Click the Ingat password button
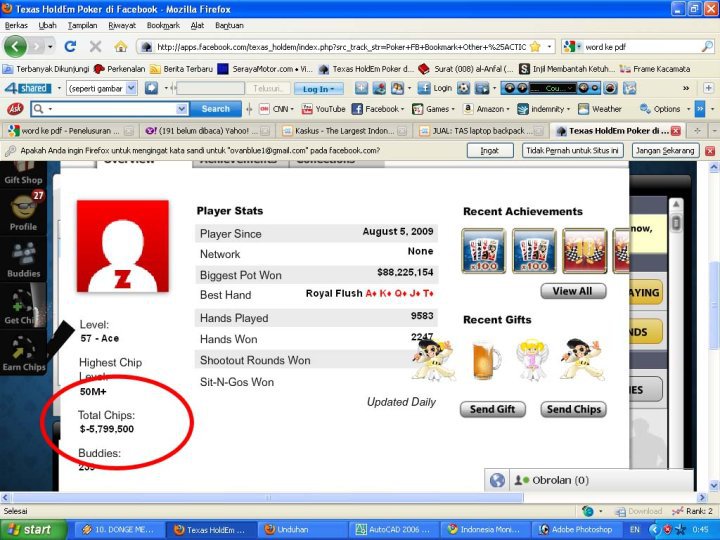Screen dimensions: 720x540 [x=490, y=150]
